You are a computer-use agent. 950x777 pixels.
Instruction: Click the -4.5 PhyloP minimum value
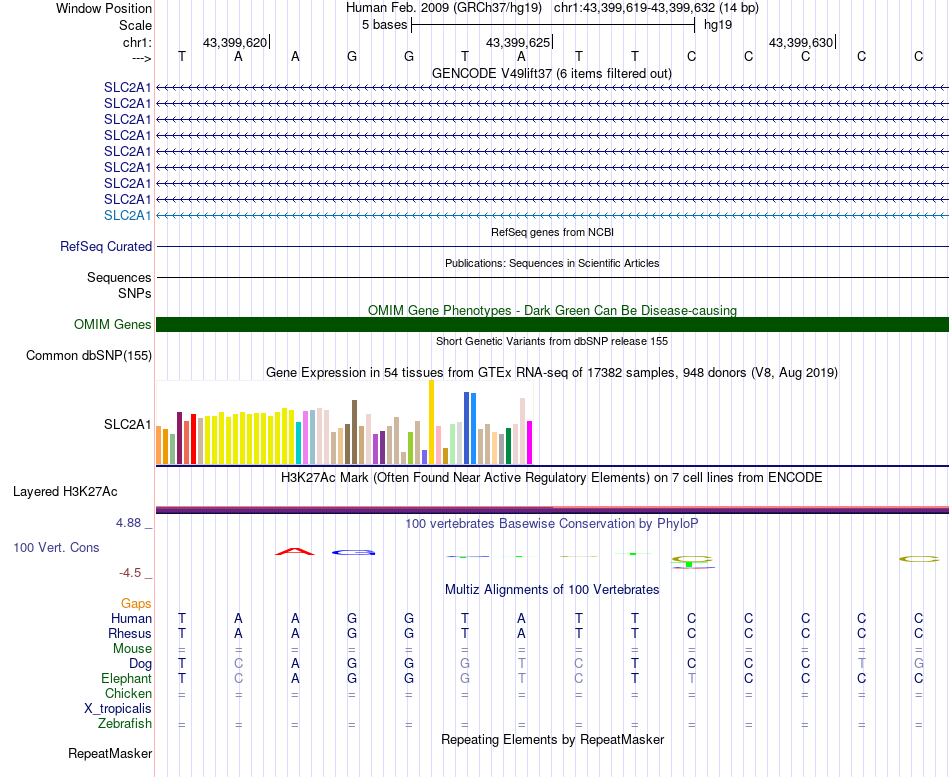[130, 573]
